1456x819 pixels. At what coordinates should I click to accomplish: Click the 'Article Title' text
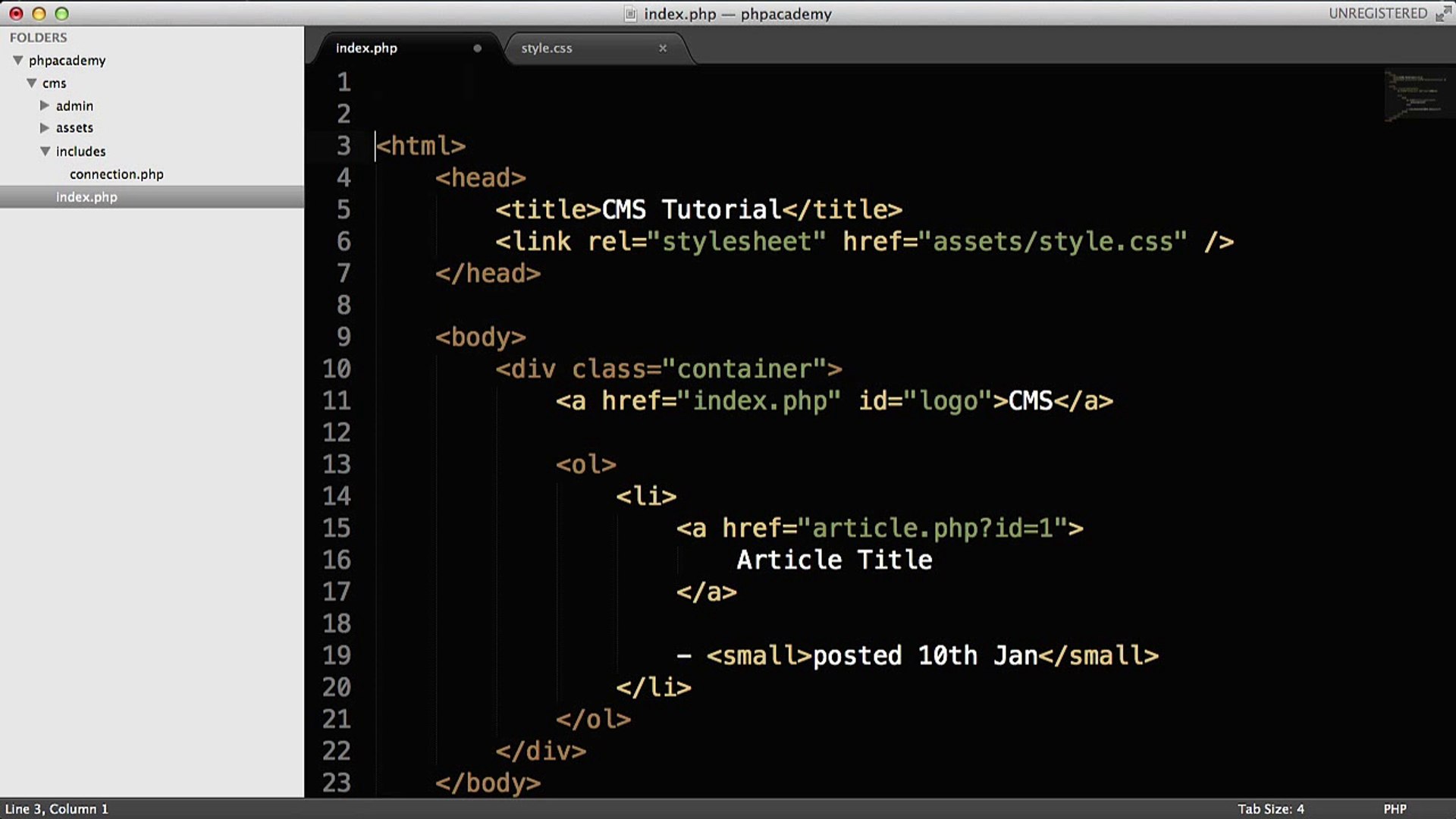pos(834,560)
